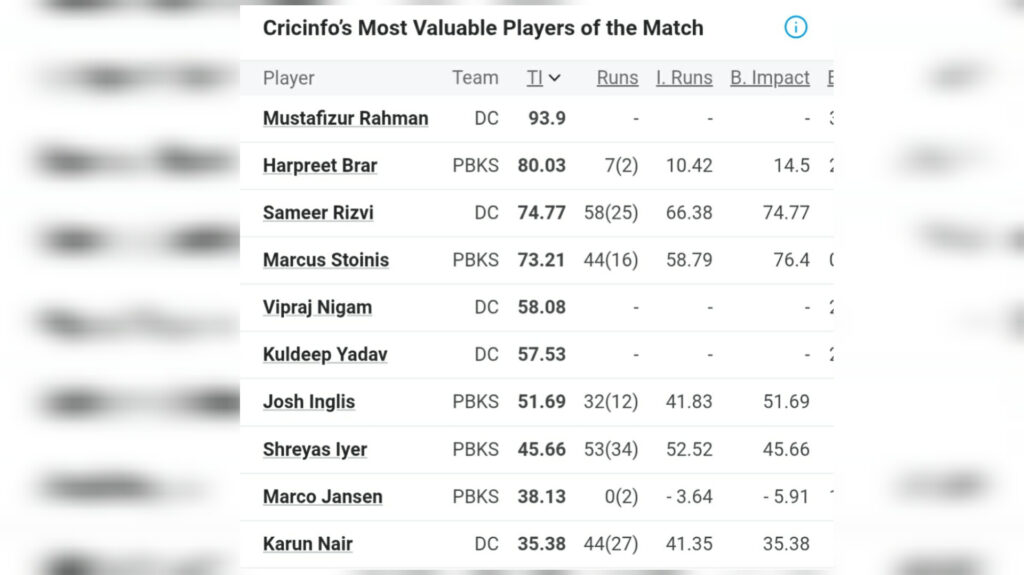Click the blue info icon
The height and width of the screenshot is (575, 1024).
click(795, 27)
